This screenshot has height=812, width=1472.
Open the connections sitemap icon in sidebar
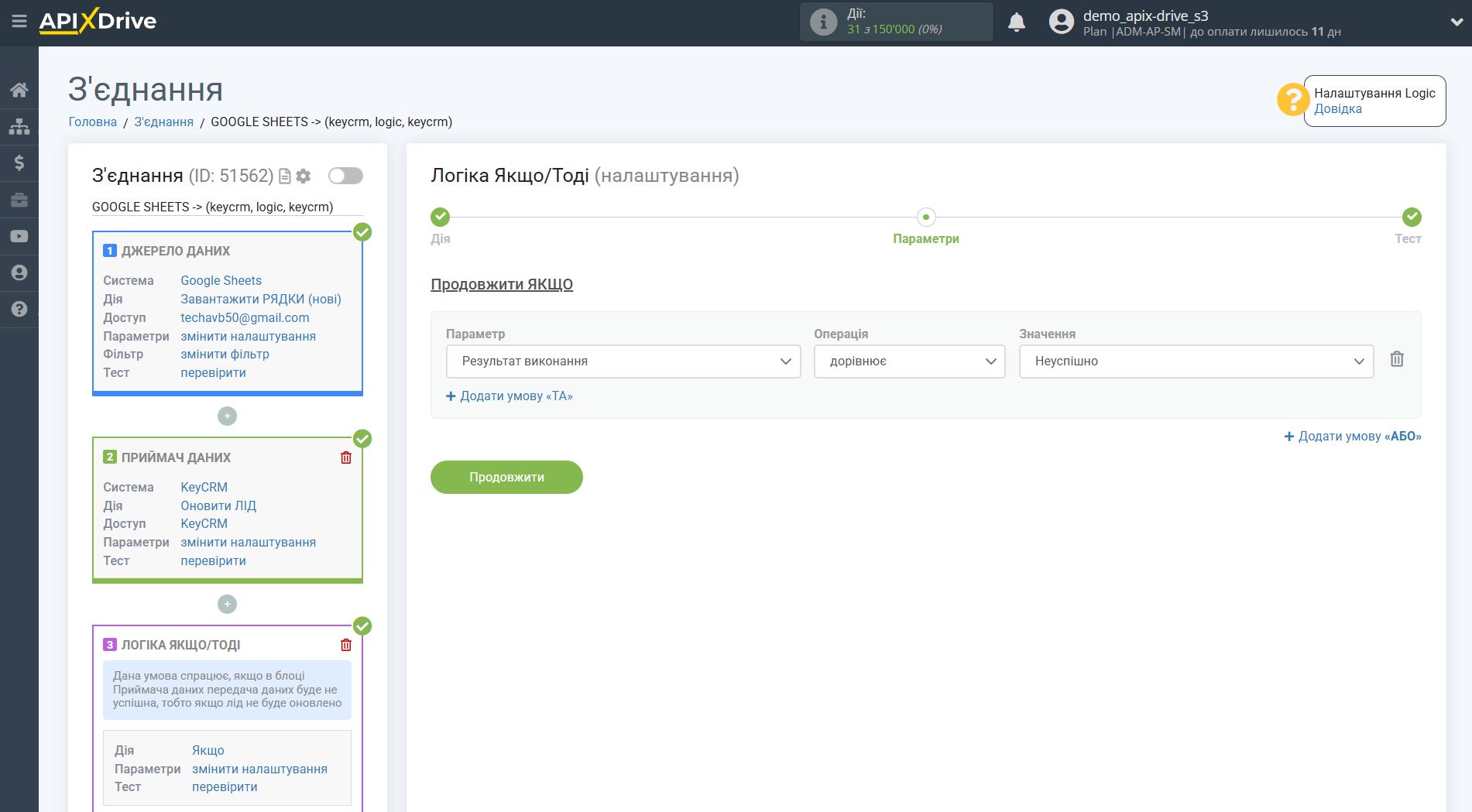[x=19, y=126]
